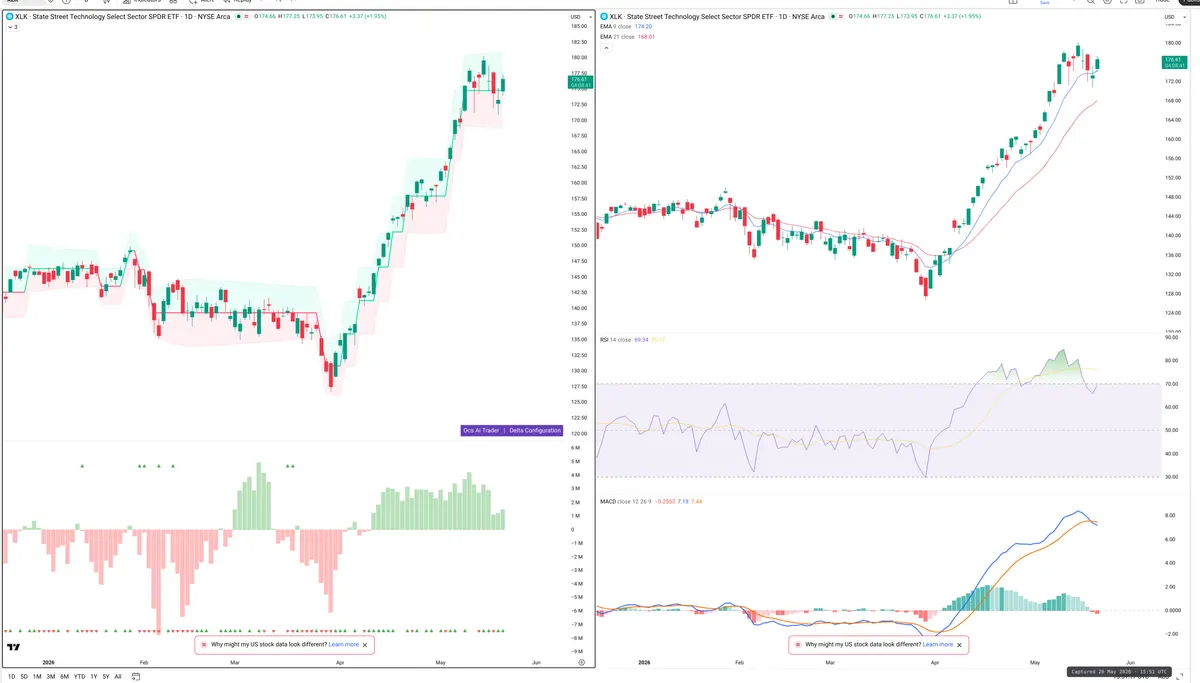1200x683 pixels.
Task: Click the XLK symbol logo on left chart
Action: tap(9, 17)
